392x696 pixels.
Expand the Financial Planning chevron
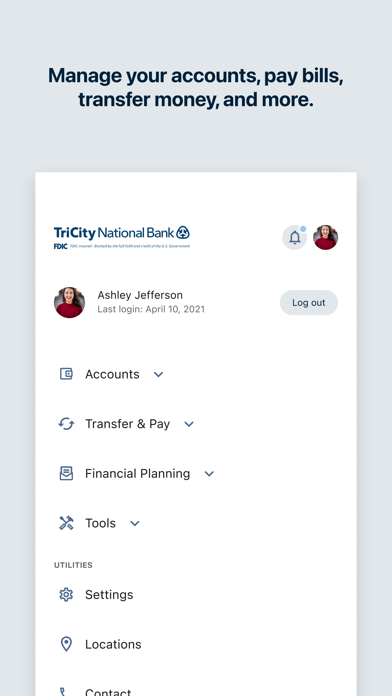tap(209, 474)
